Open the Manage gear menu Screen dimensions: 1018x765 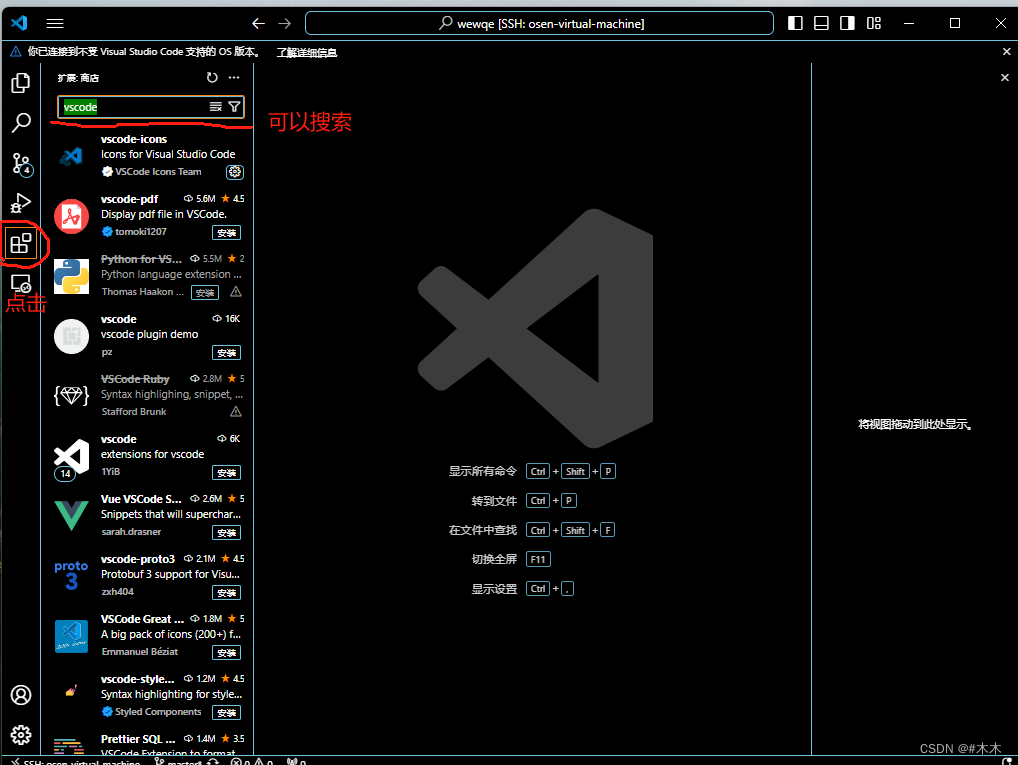21,735
